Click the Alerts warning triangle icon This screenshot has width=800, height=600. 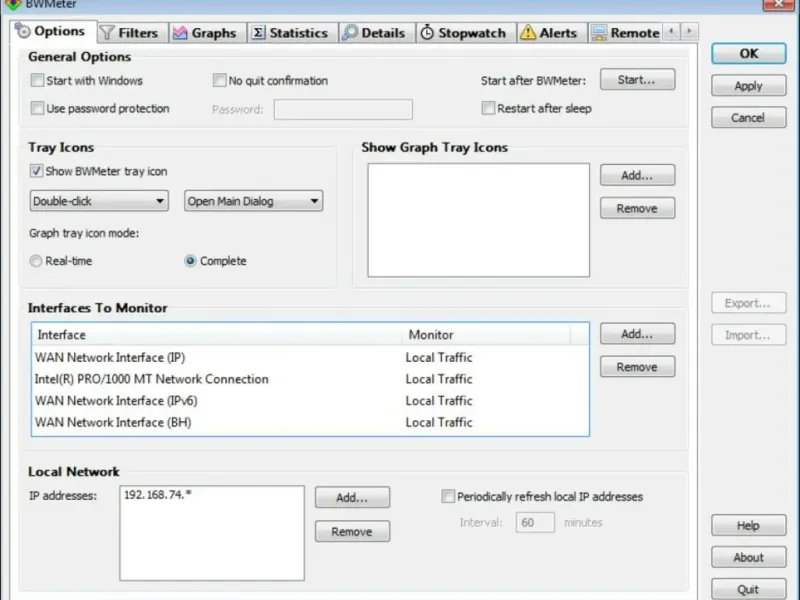coord(528,33)
